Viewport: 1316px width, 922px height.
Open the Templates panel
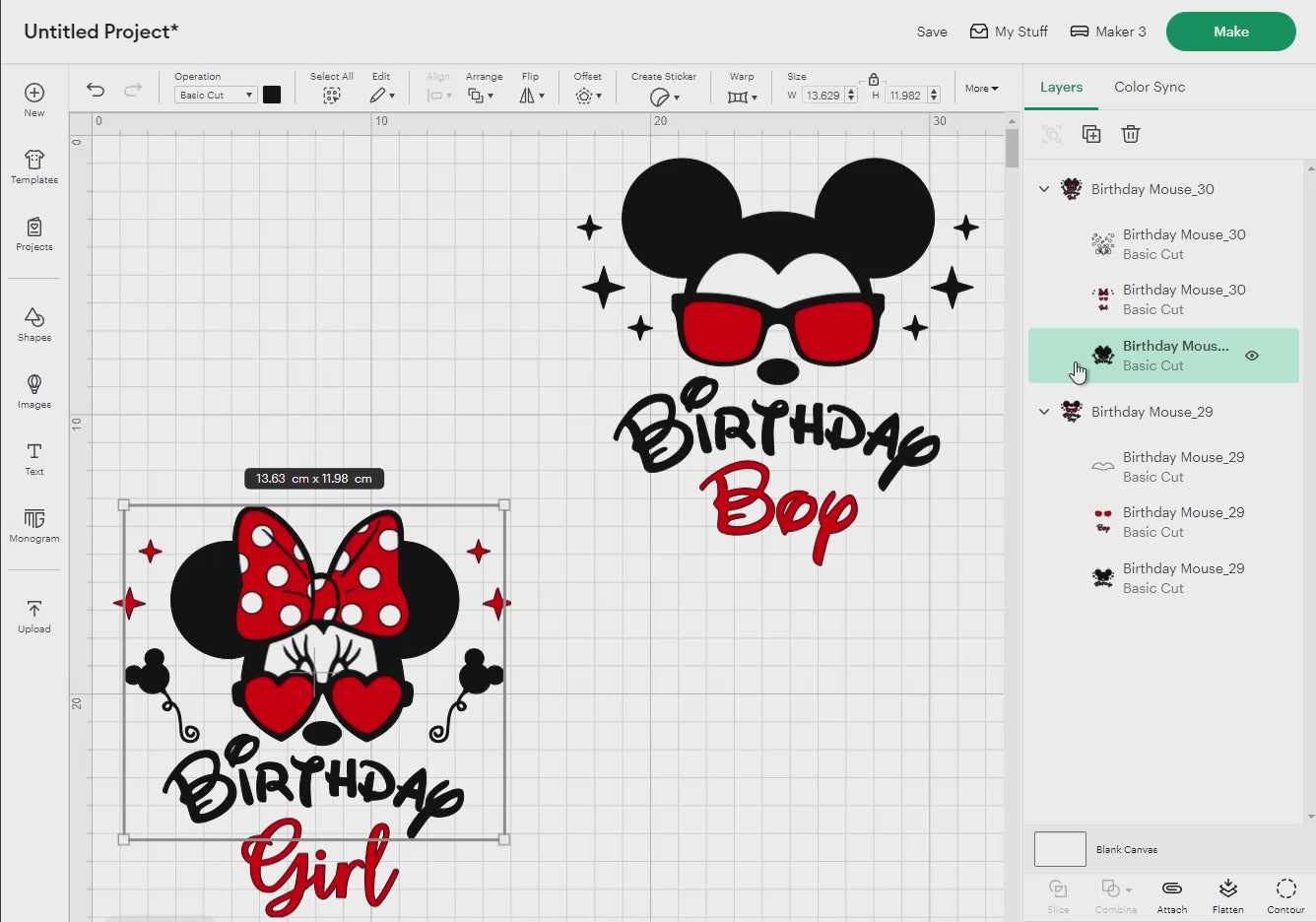coord(34,166)
